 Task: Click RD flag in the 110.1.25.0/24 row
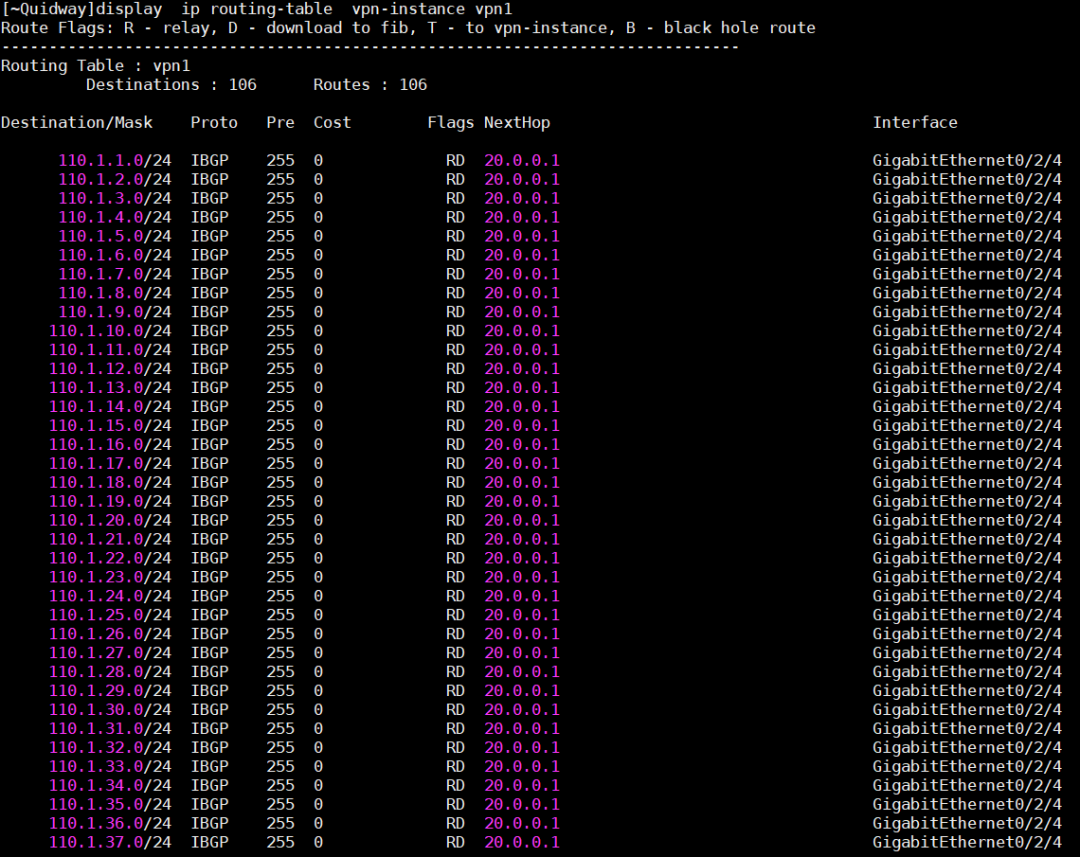pos(455,615)
